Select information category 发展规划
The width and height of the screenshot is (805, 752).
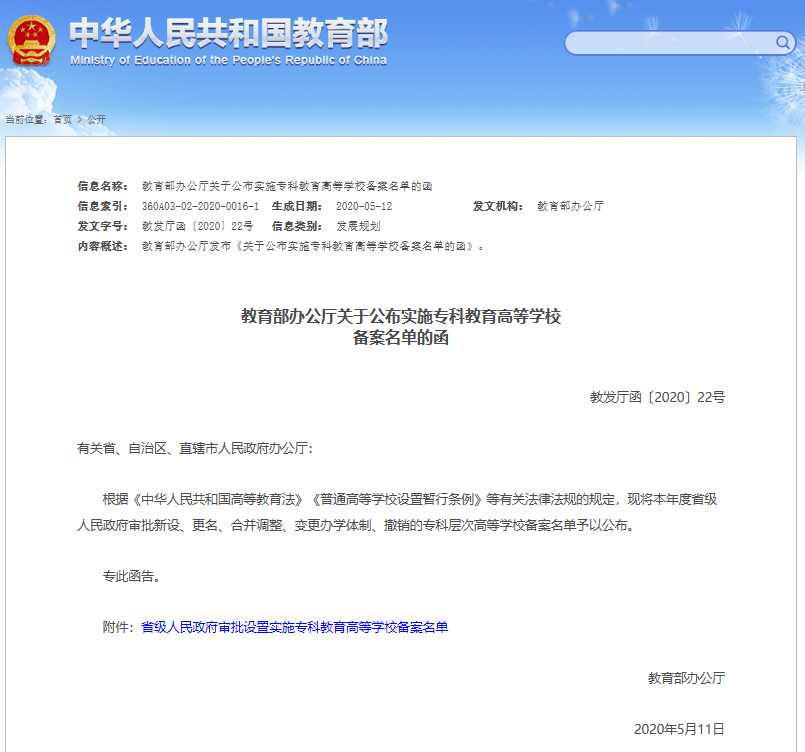pyautogui.click(x=358, y=226)
